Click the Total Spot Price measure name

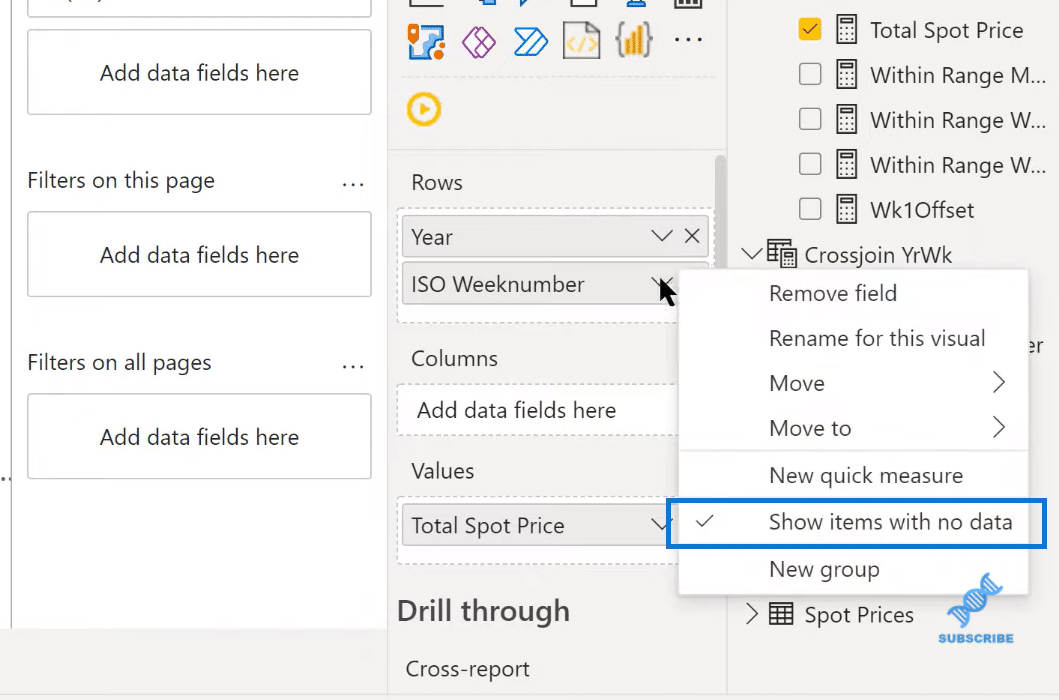coord(946,30)
